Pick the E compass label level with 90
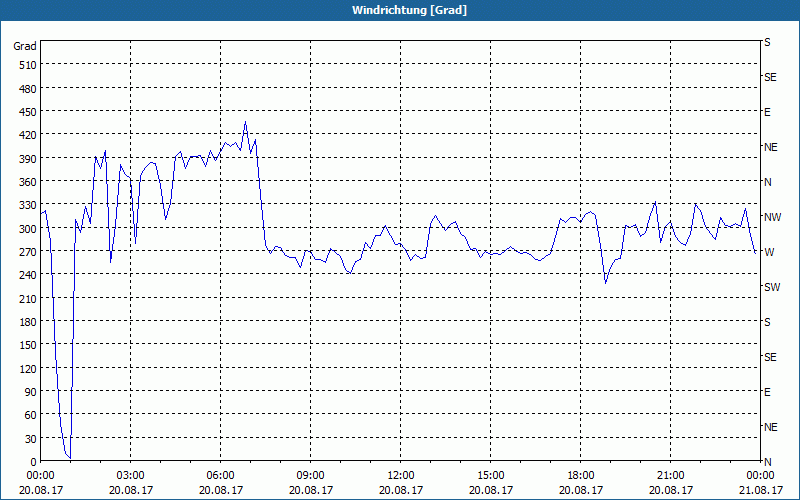800x500 pixels. (767, 392)
